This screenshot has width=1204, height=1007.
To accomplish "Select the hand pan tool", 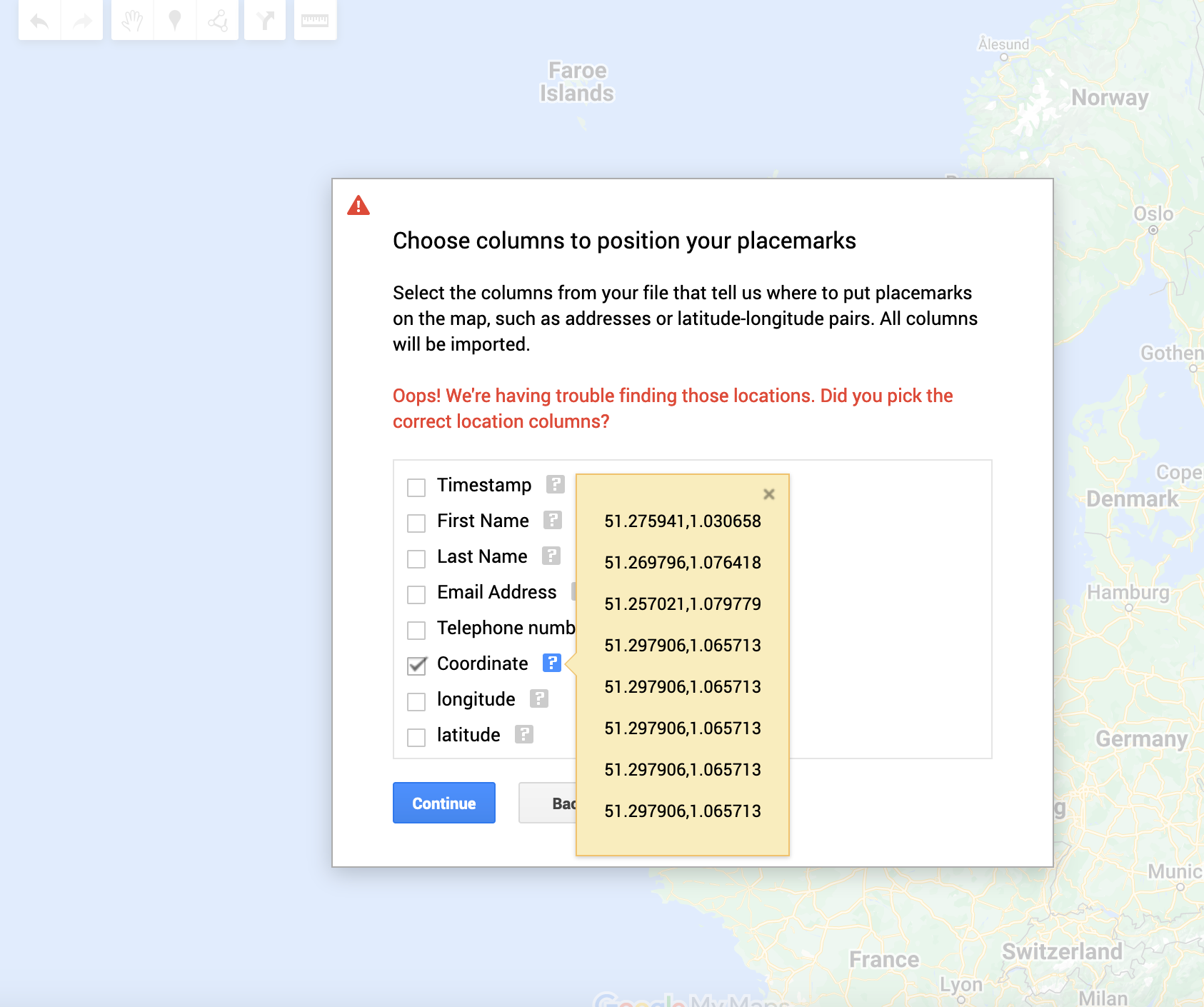I will pyautogui.click(x=132, y=21).
